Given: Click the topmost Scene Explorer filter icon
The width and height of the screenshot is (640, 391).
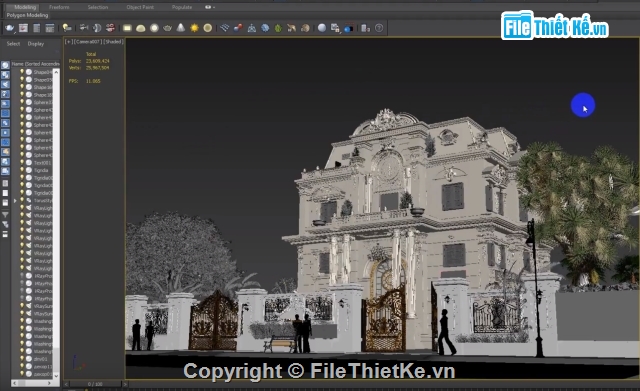Looking at the screenshot, I should pos(5,65).
